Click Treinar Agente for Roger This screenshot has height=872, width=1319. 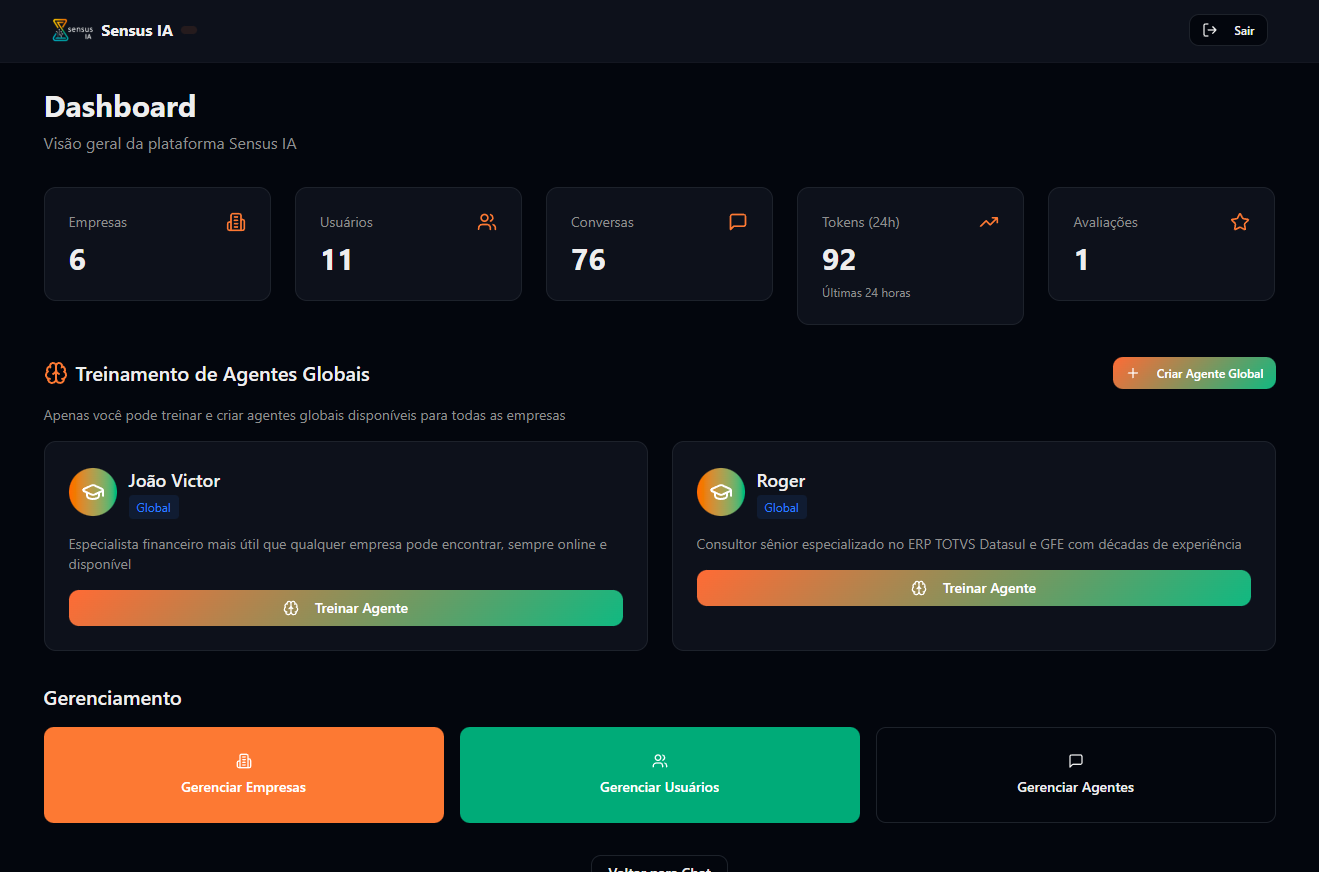point(973,588)
